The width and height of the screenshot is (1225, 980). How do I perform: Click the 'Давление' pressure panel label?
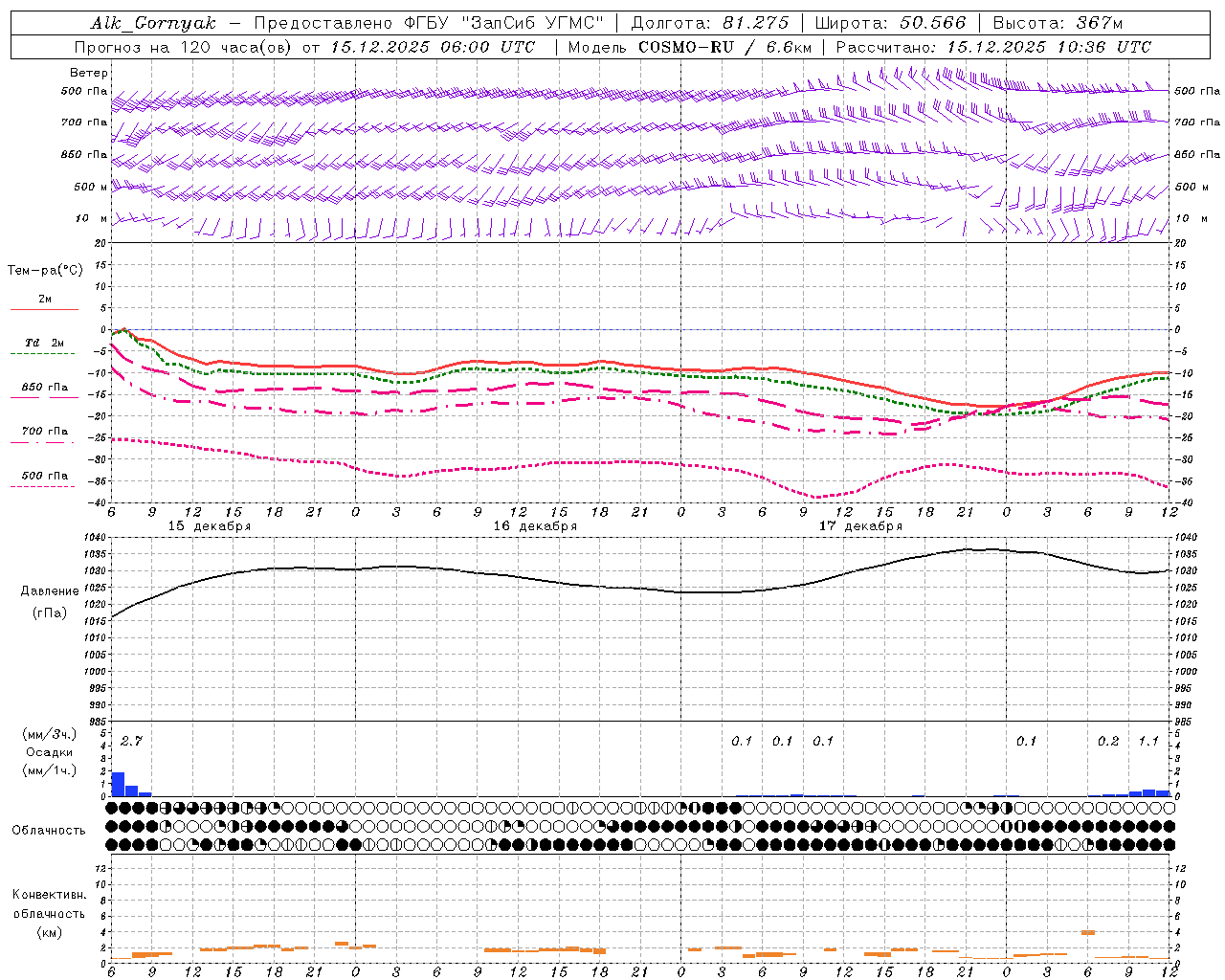[x=50, y=591]
